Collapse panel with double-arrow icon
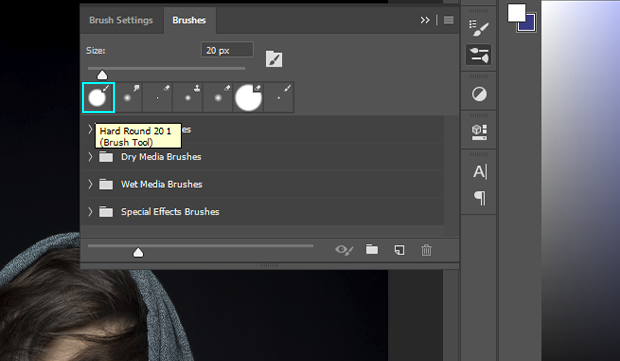 425,20
